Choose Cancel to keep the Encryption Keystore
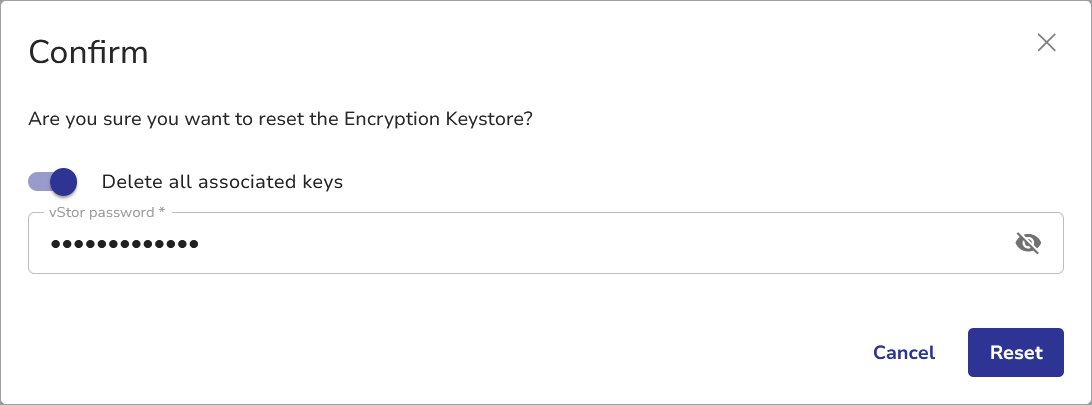1092x405 pixels. click(903, 353)
